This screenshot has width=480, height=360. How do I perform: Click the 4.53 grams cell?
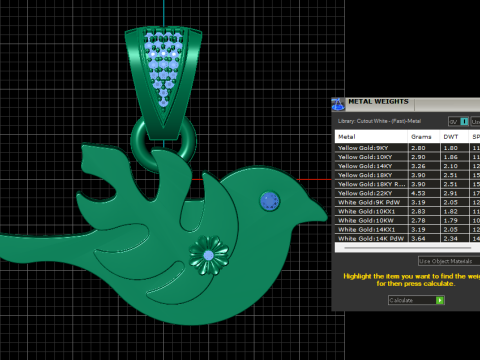coord(424,193)
